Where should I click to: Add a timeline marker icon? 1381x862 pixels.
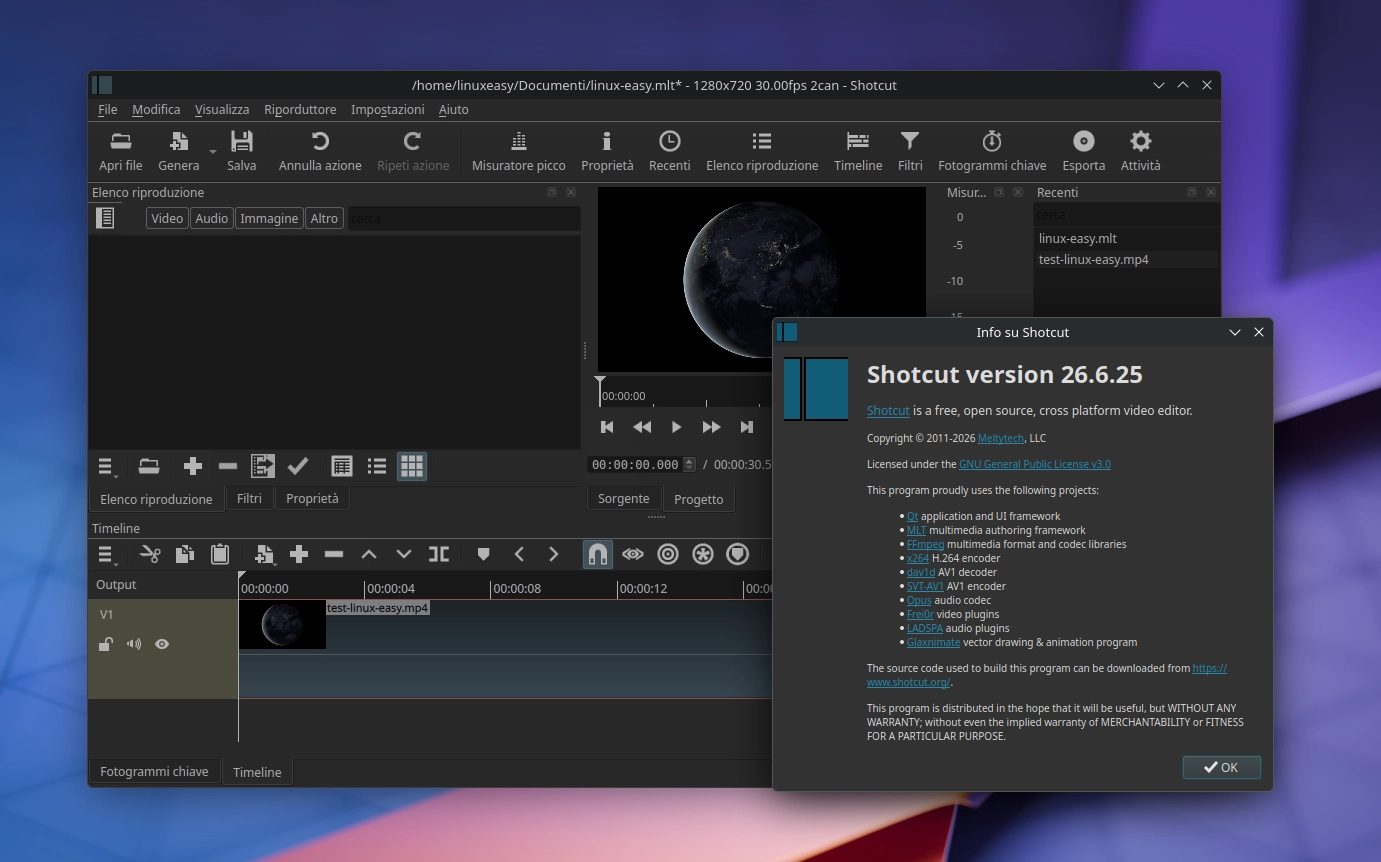click(484, 554)
